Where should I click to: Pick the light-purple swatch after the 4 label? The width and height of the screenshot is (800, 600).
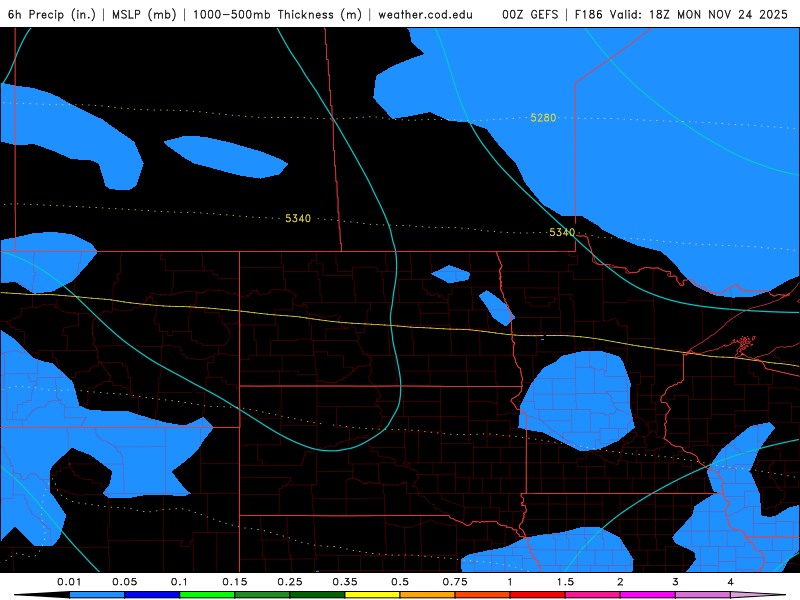[x=756, y=595]
